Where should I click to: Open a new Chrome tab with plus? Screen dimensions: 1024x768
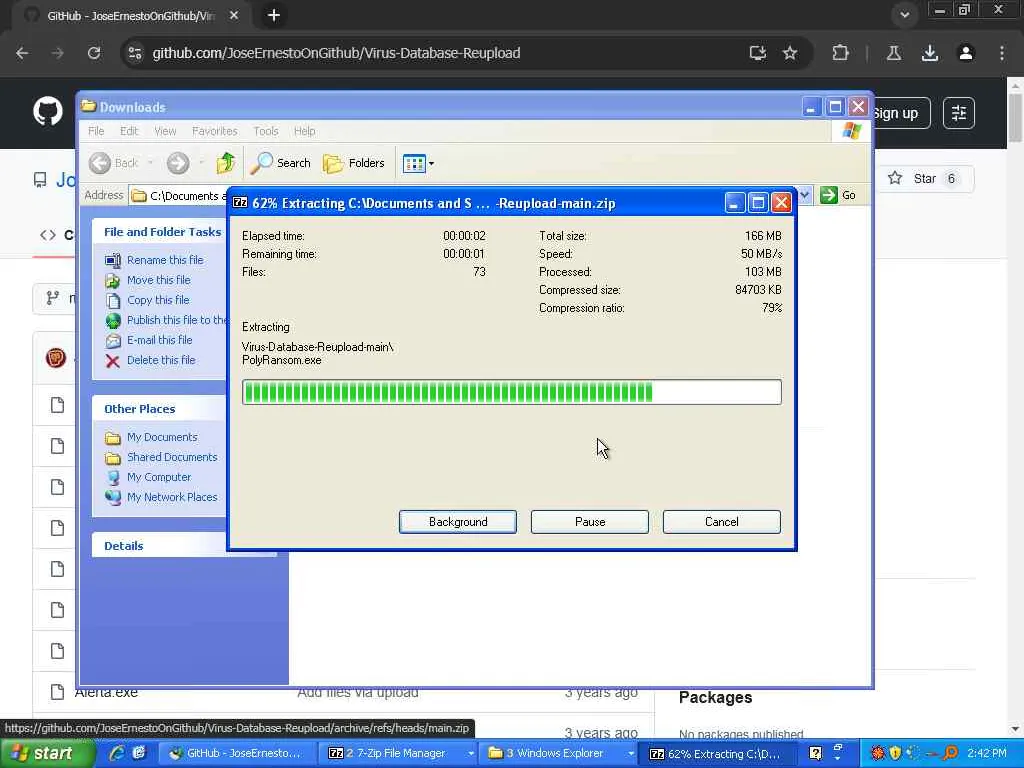click(274, 15)
